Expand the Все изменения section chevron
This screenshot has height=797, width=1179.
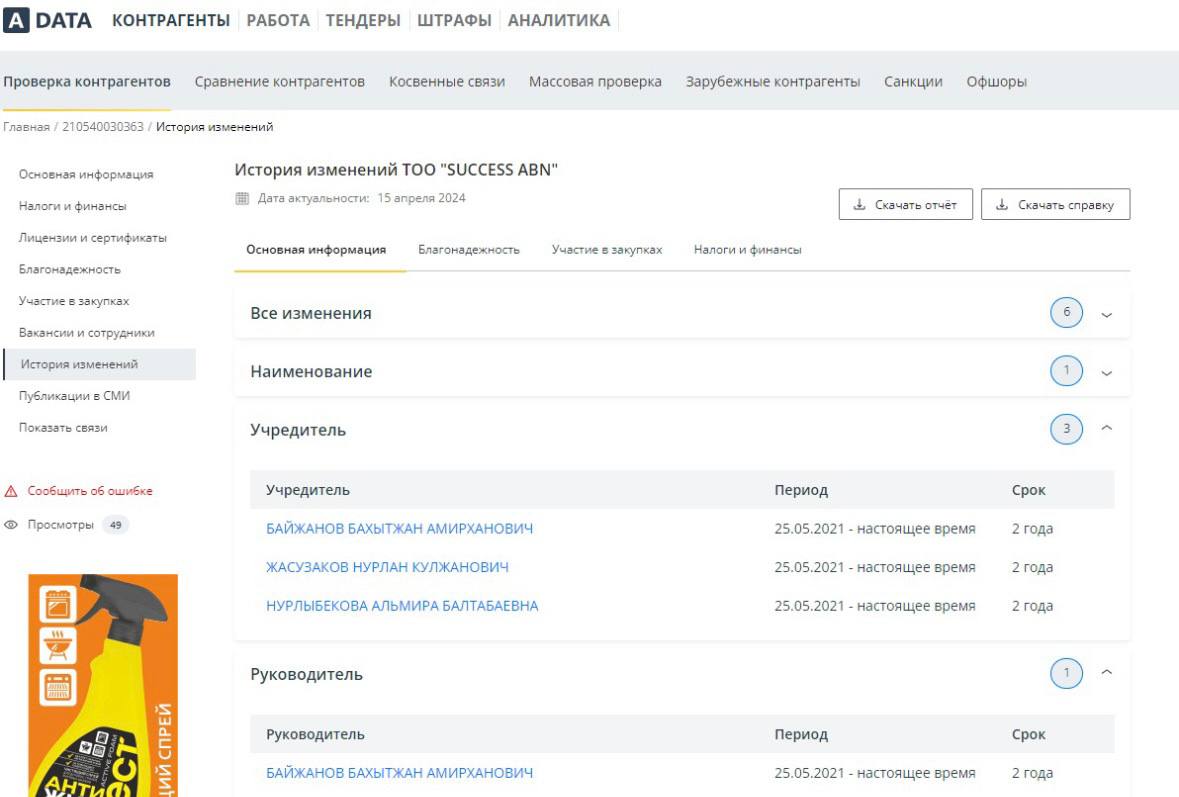[1107, 314]
